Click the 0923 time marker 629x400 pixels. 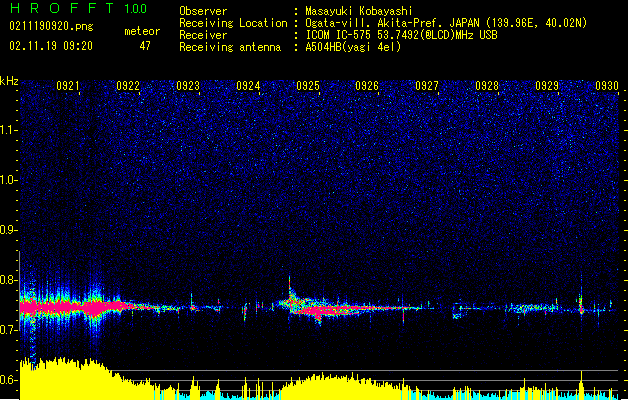[188, 86]
